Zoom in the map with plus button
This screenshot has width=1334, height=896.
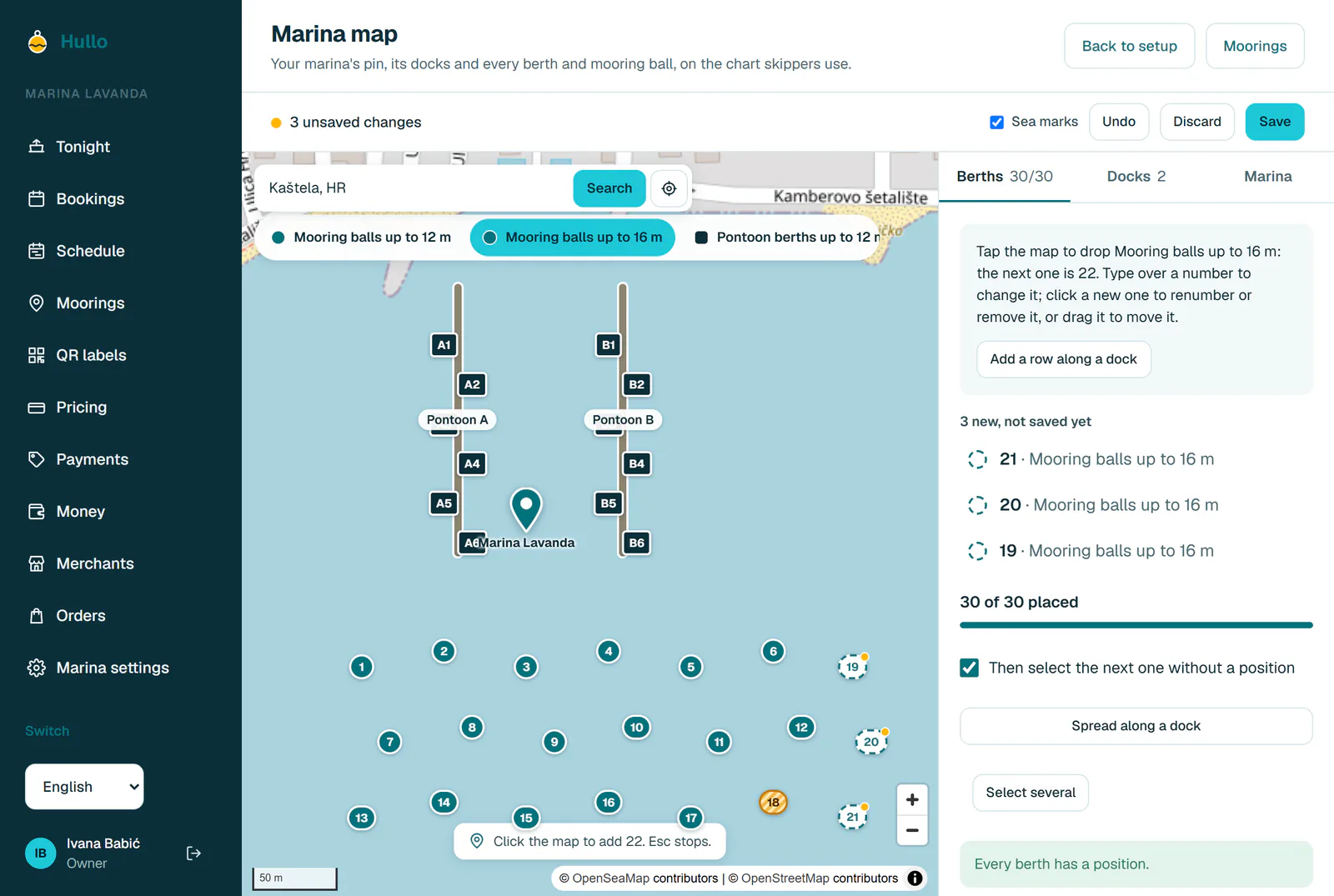912,800
